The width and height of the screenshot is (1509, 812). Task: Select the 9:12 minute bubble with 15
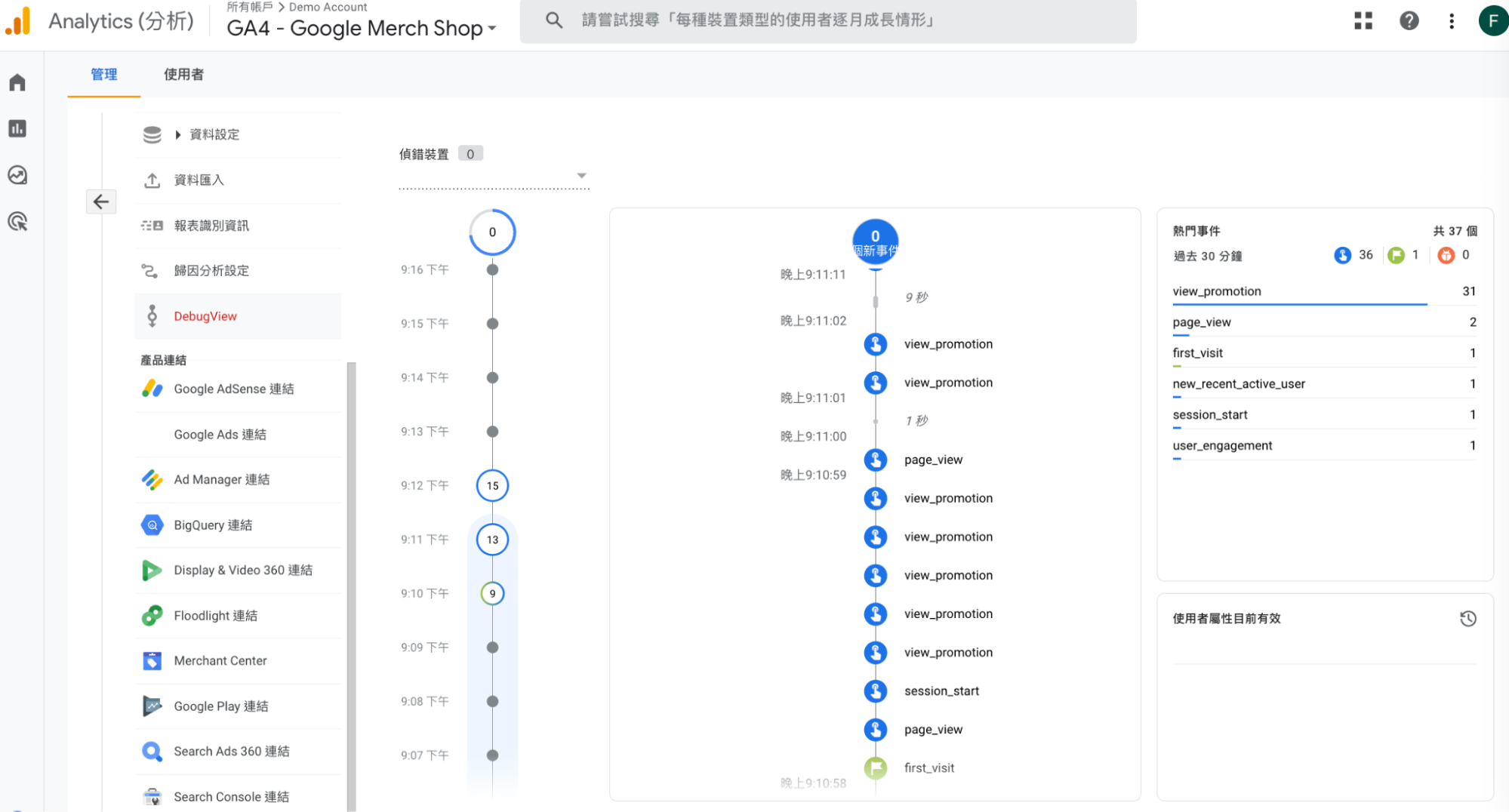[x=492, y=485]
